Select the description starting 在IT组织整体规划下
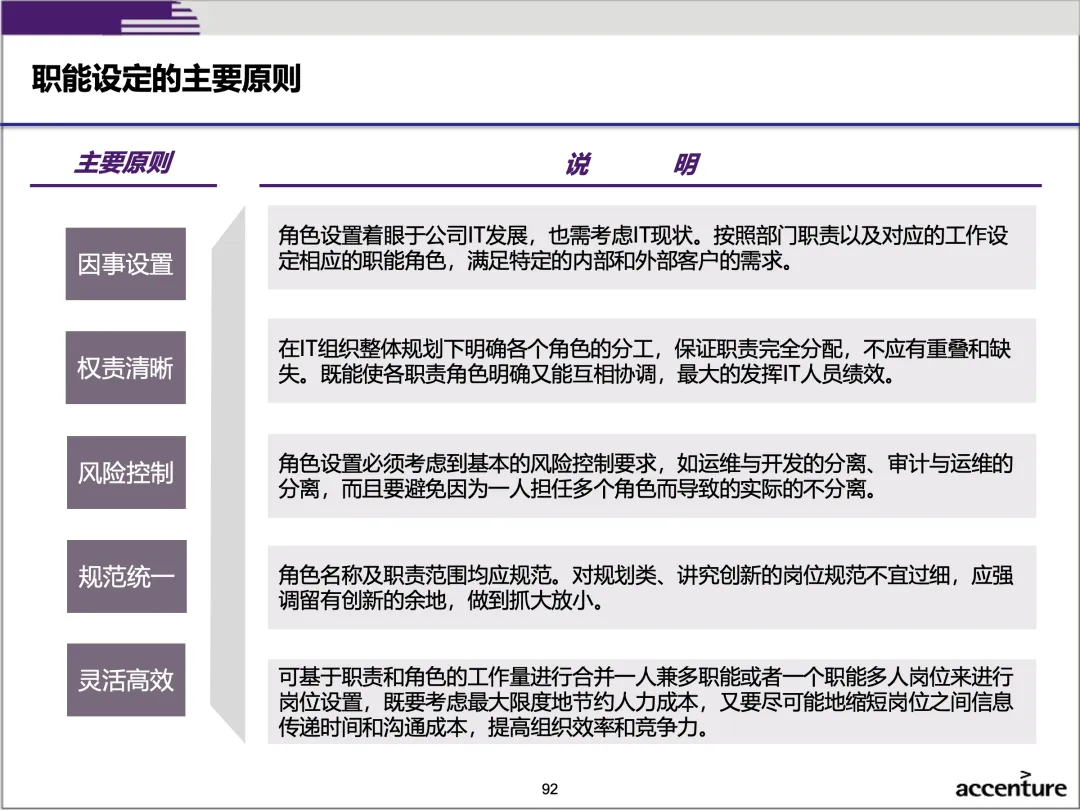 [x=652, y=361]
